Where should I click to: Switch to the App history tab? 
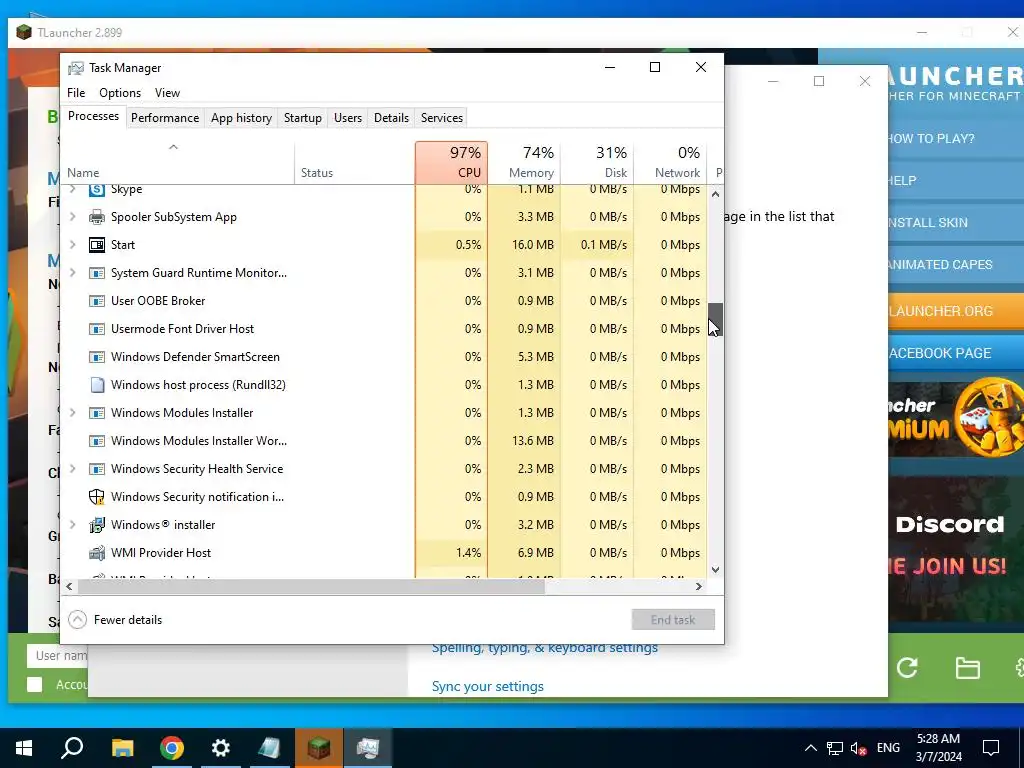pos(241,118)
